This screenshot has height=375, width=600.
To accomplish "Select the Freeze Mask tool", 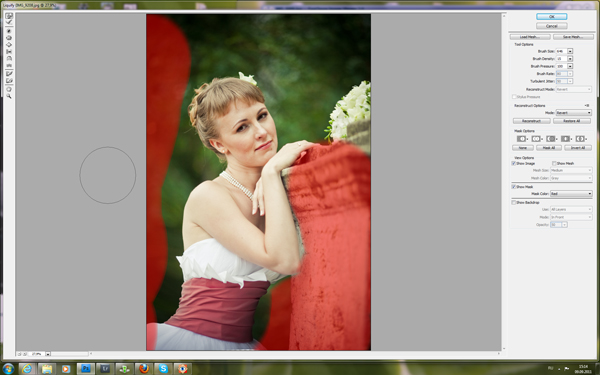I will click(x=9, y=73).
